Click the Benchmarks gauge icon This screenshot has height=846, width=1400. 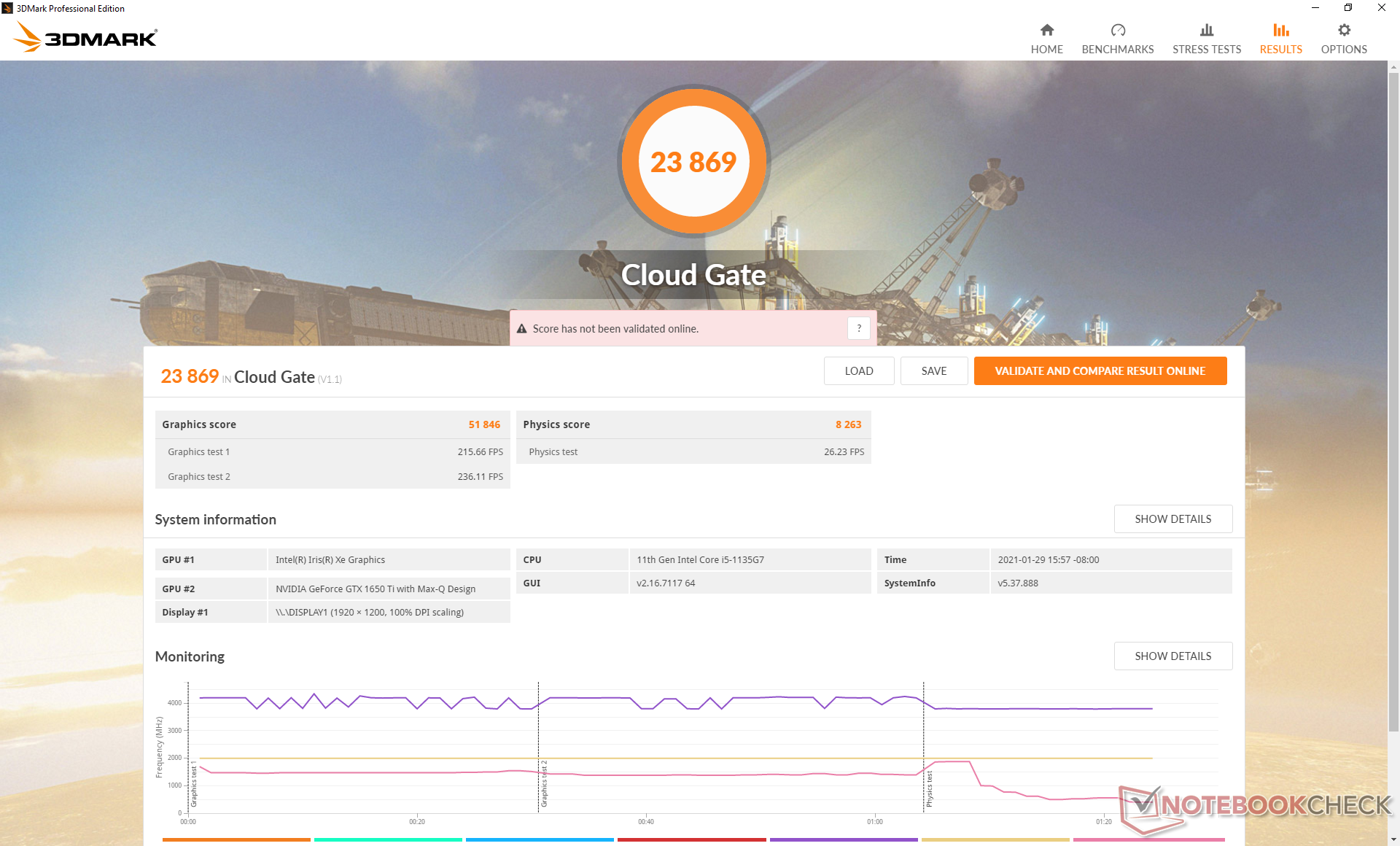tap(1117, 30)
